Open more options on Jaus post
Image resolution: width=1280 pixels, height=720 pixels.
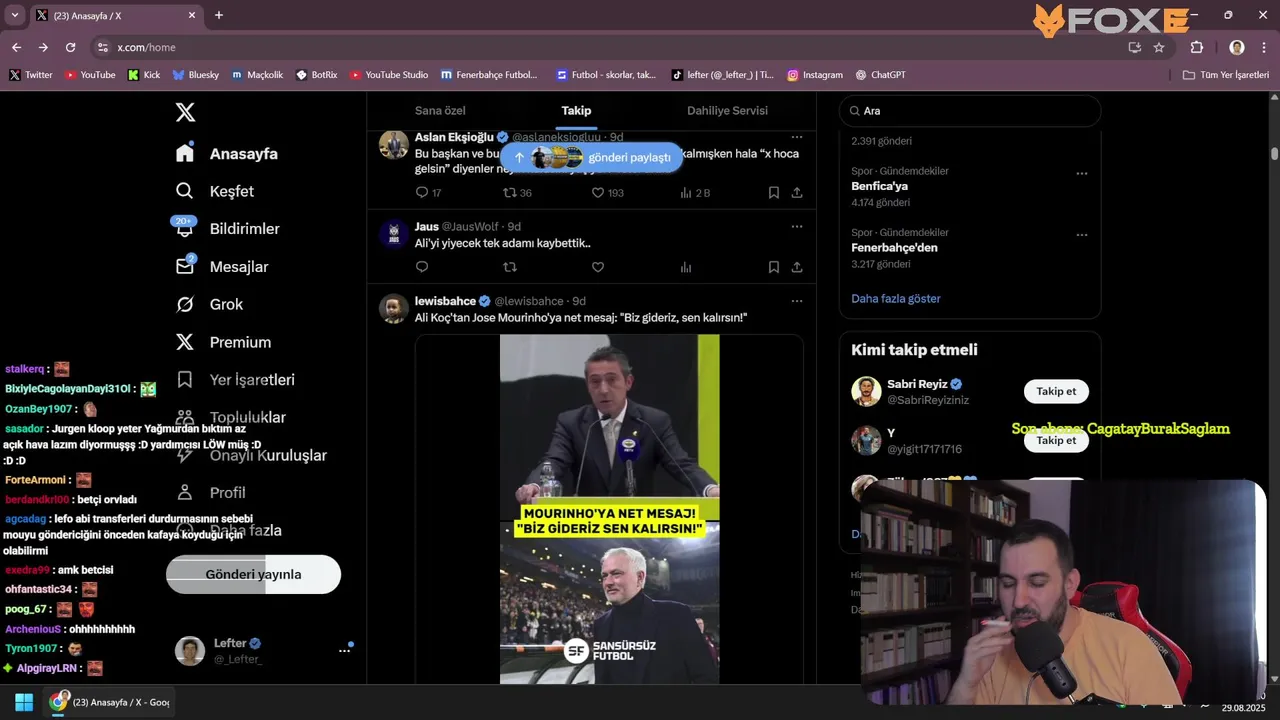click(797, 226)
